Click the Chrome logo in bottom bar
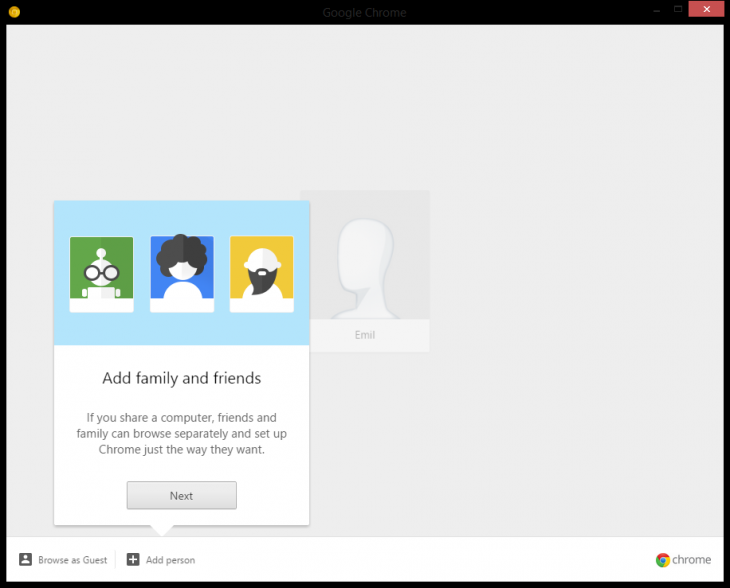The height and width of the screenshot is (588, 730). pos(663,560)
